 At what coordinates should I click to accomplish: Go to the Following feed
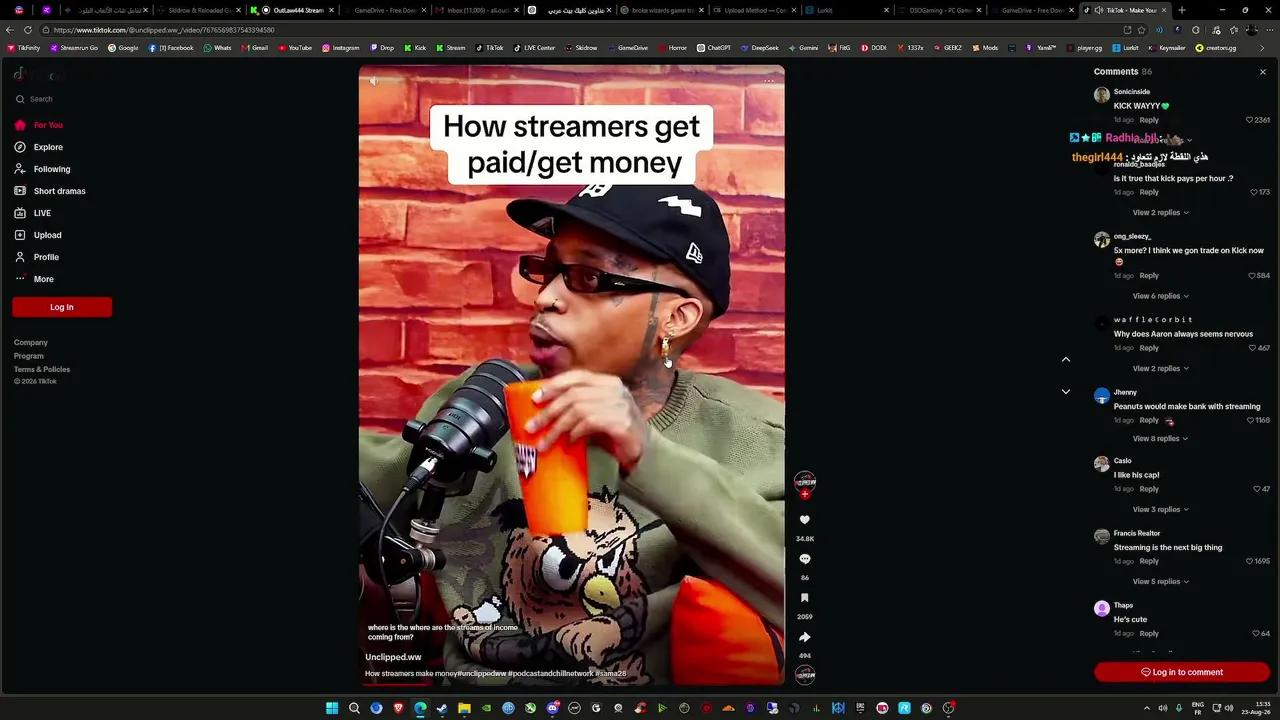click(43, 169)
